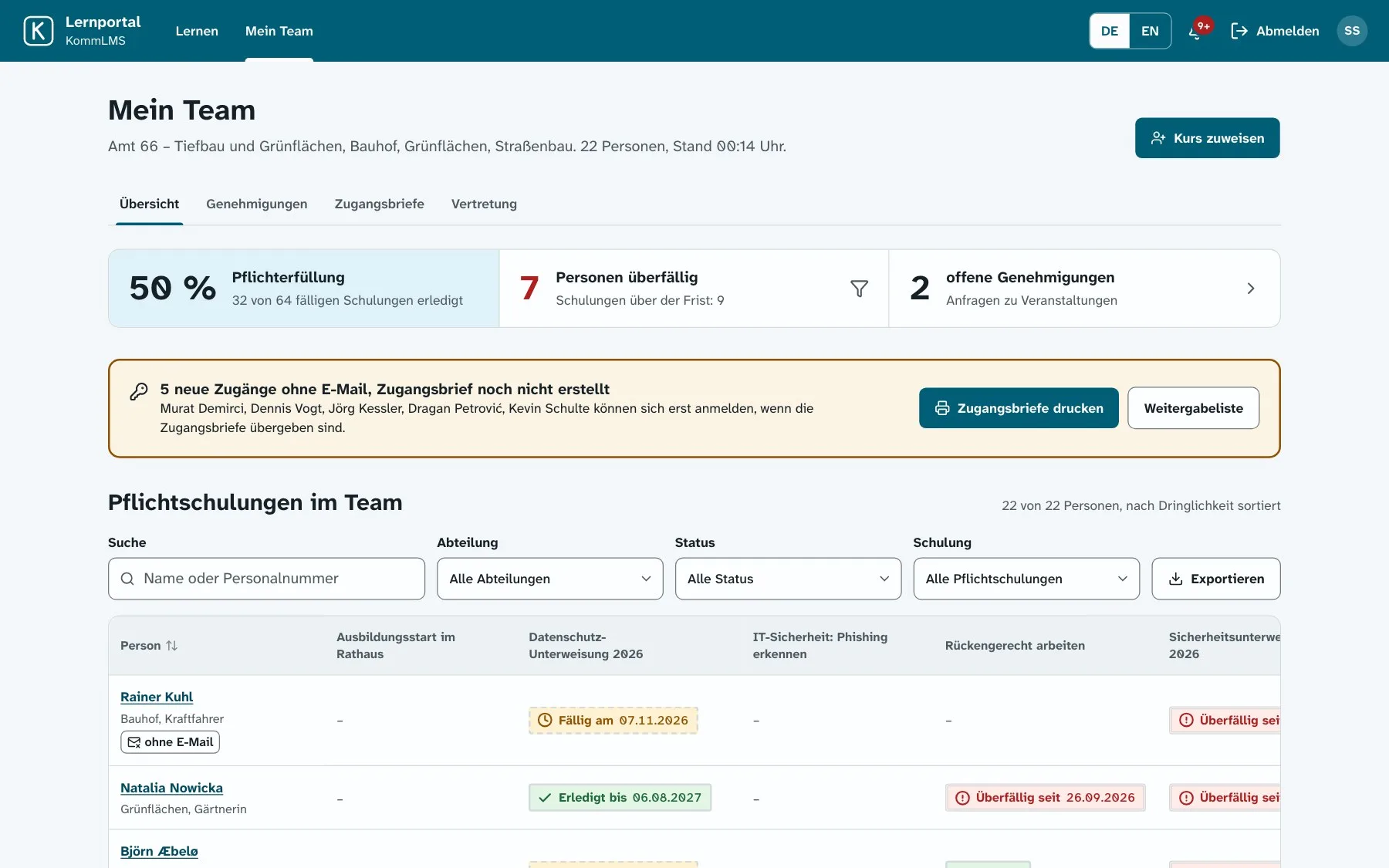Open Björn Æbelø's profile link
Image resolution: width=1389 pixels, height=868 pixels.
point(159,851)
